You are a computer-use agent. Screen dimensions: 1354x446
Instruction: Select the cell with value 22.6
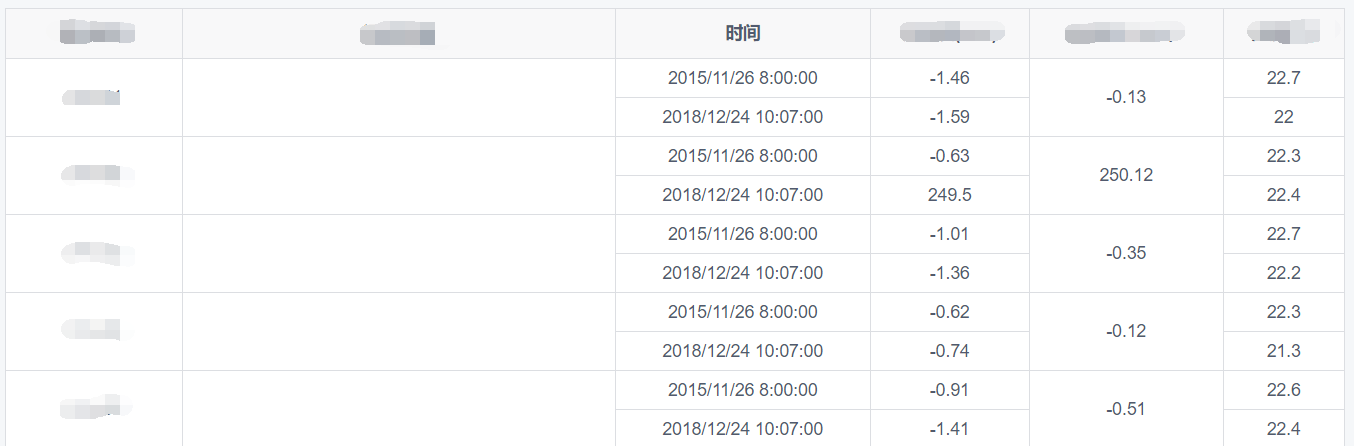[x=1283, y=390]
